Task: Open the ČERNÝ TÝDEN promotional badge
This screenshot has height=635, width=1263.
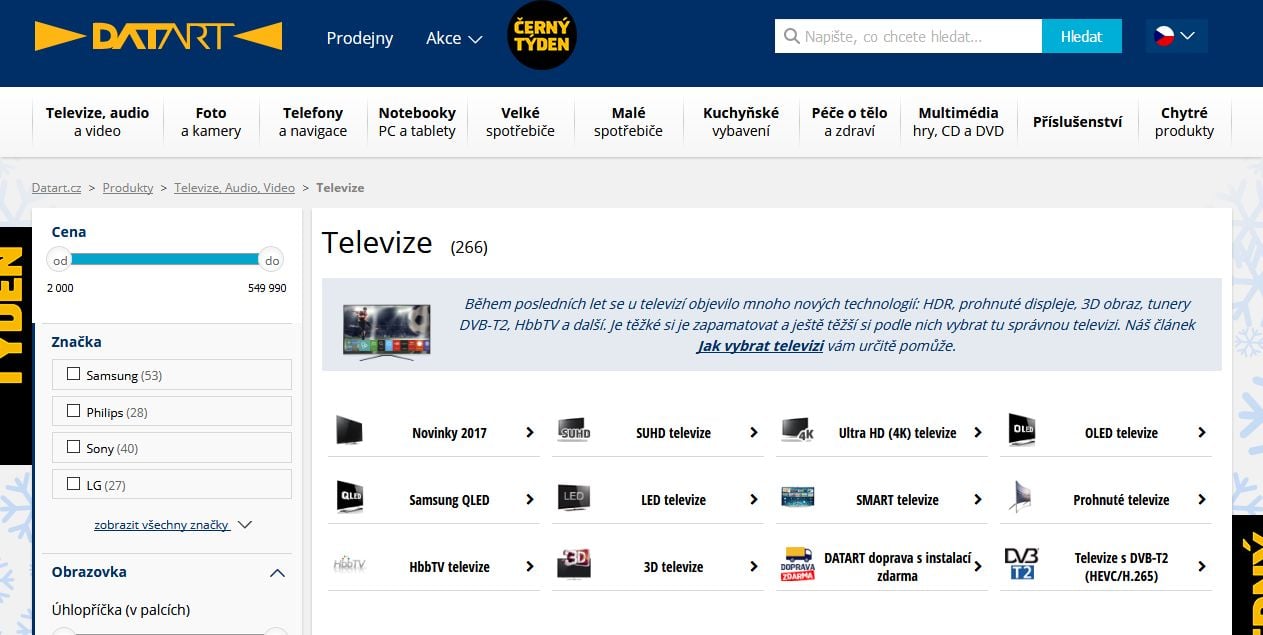Action: pyautogui.click(x=541, y=35)
